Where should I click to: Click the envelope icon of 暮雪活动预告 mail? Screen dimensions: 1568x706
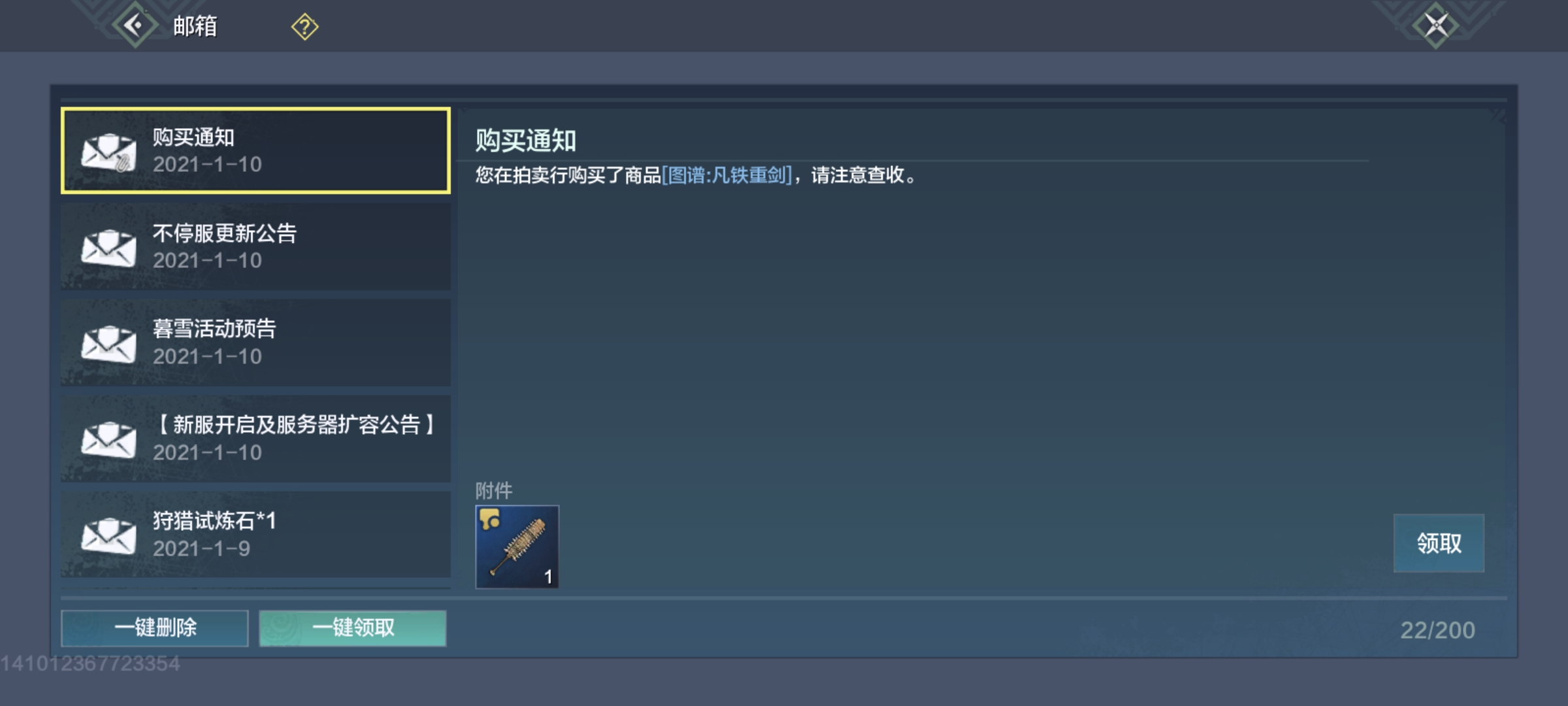click(108, 344)
